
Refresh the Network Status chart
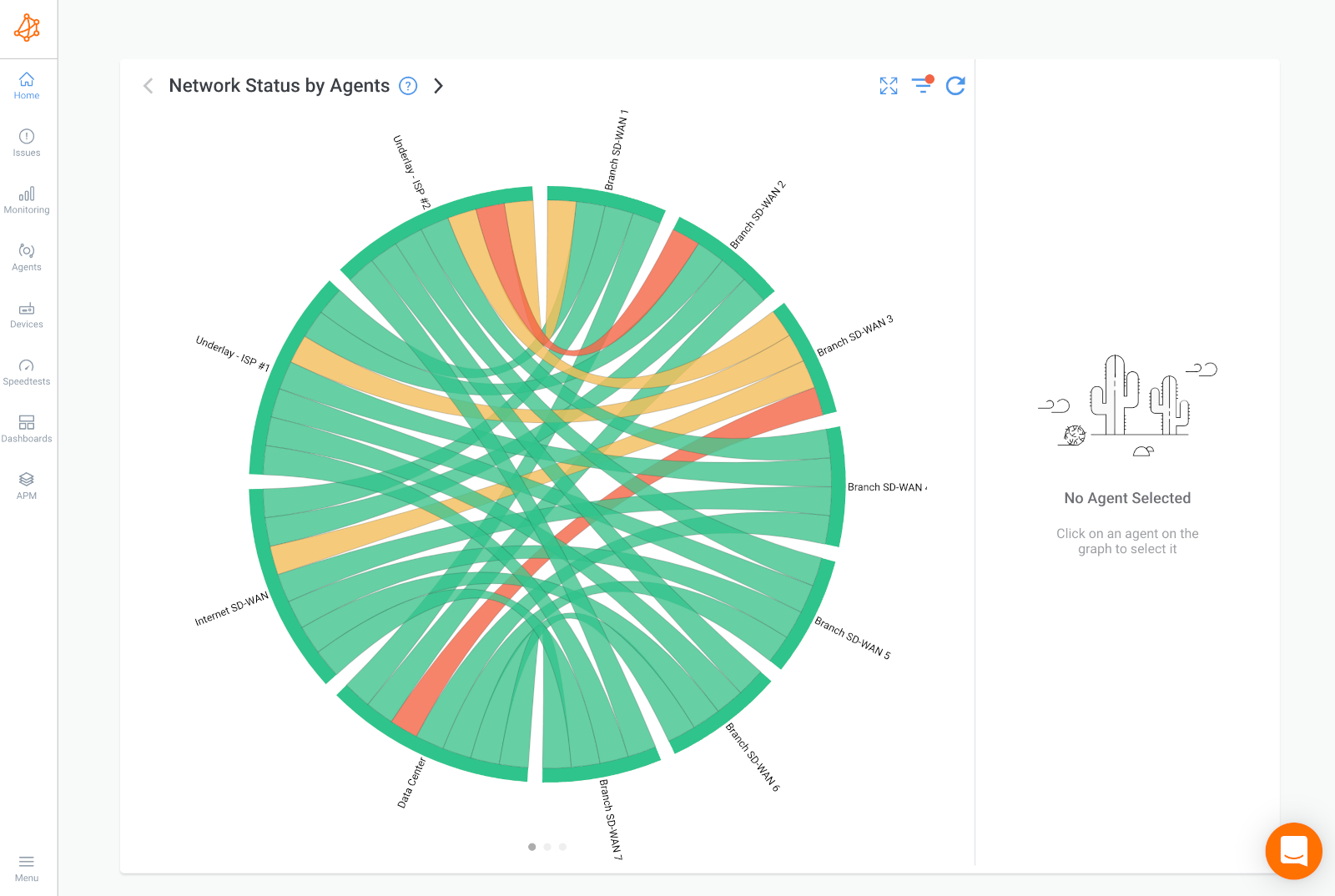[955, 86]
